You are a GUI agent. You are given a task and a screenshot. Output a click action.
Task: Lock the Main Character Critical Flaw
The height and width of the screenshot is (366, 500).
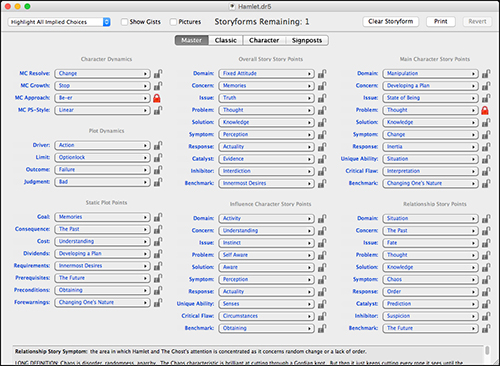486,171
